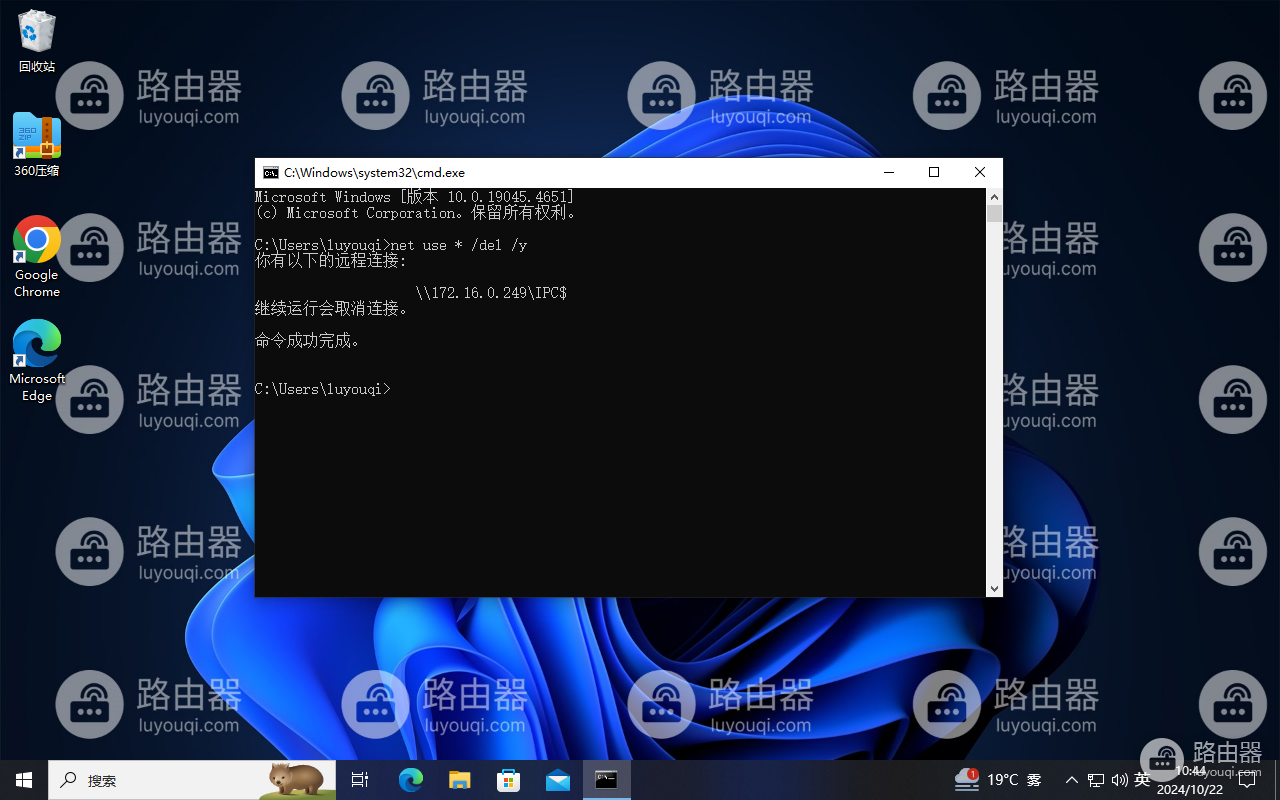The width and height of the screenshot is (1280, 800).
Task: Click the \\172.16.0.249\IPC$ text
Action: [491, 293]
